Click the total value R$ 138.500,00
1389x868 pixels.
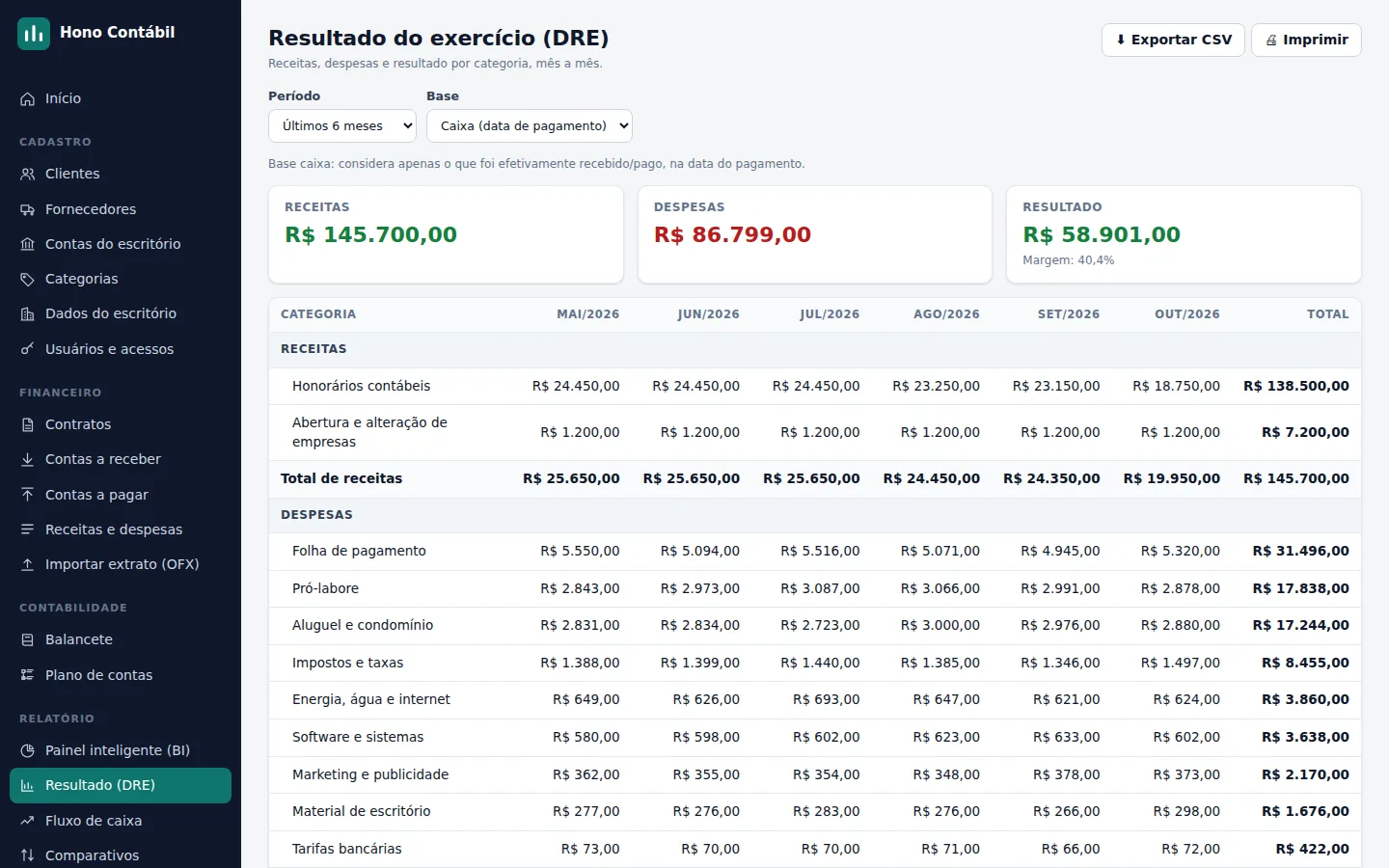(x=1296, y=386)
